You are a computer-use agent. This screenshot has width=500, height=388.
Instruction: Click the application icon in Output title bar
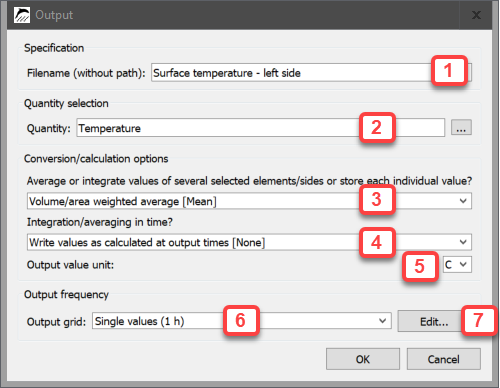[22, 15]
